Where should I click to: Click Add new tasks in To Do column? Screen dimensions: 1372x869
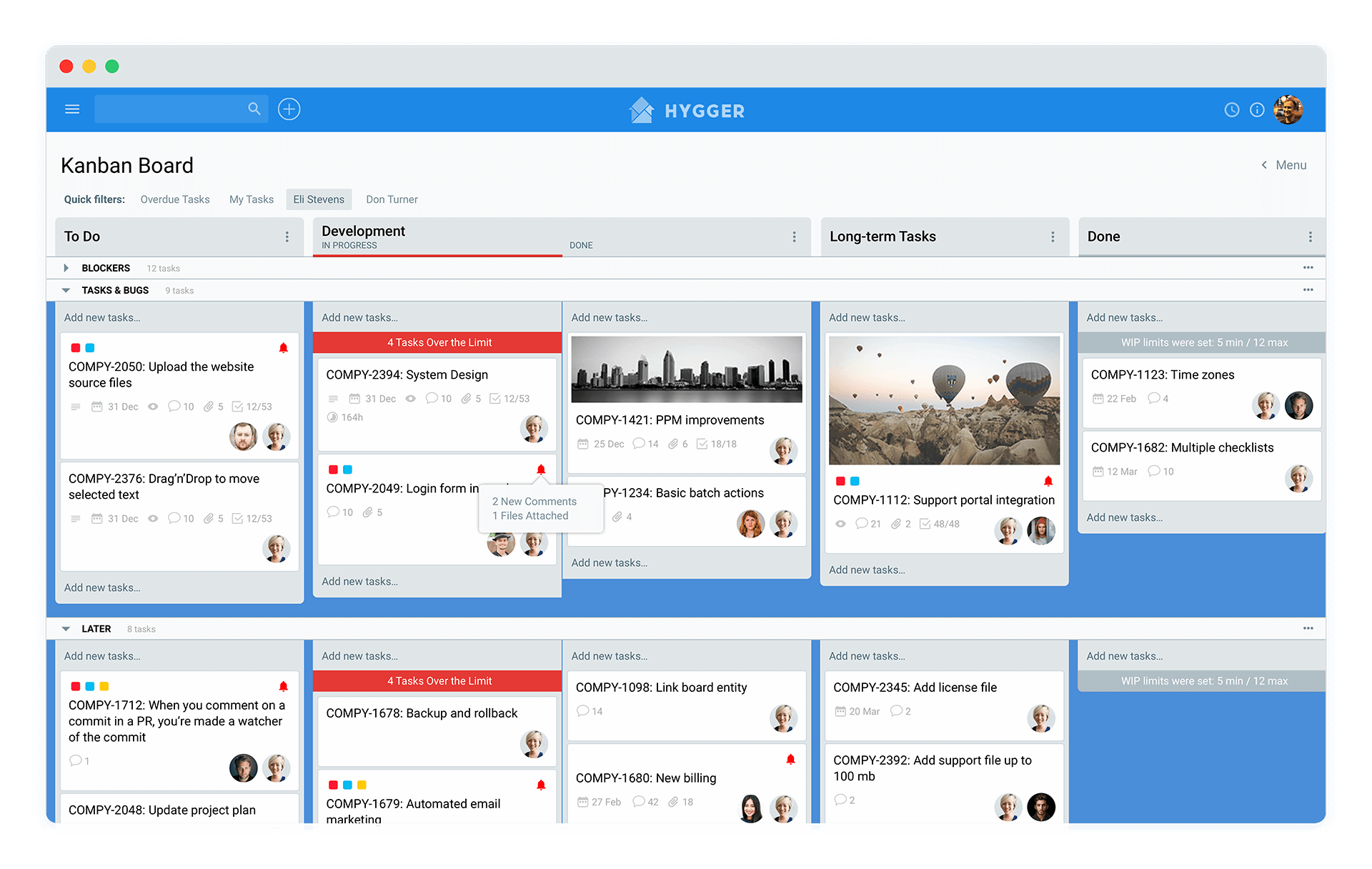pyautogui.click(x=102, y=317)
